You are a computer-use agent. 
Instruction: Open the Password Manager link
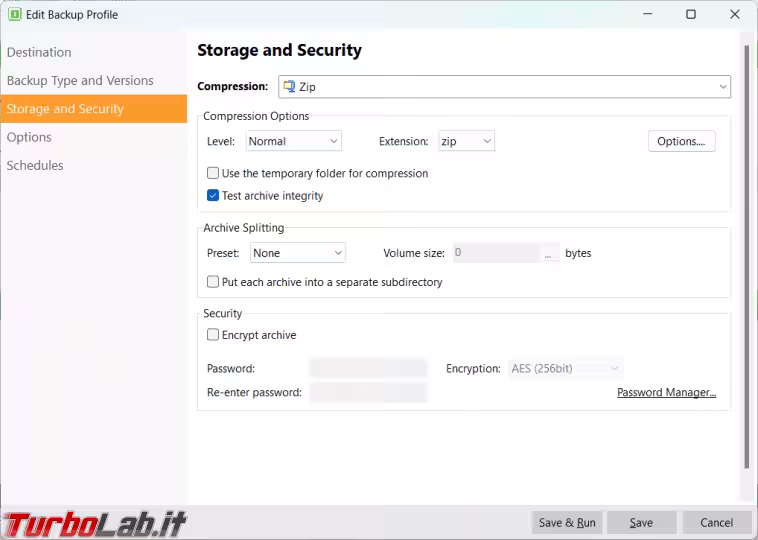tap(667, 392)
